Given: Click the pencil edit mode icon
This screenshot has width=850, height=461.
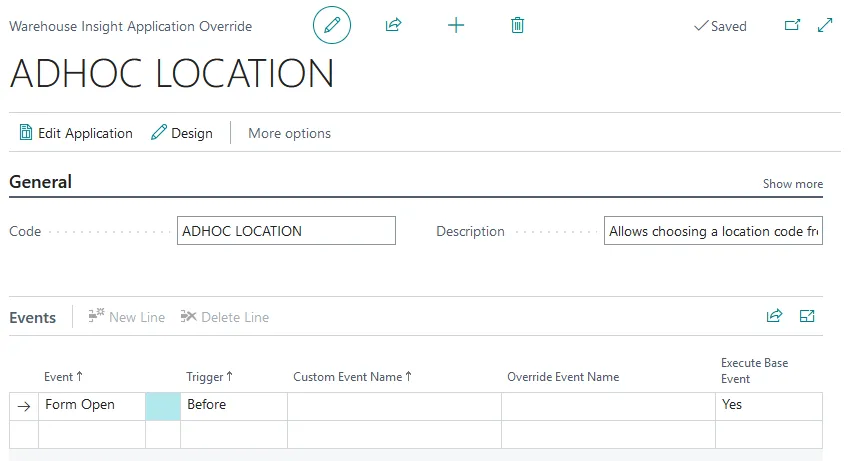Looking at the screenshot, I should [x=332, y=25].
